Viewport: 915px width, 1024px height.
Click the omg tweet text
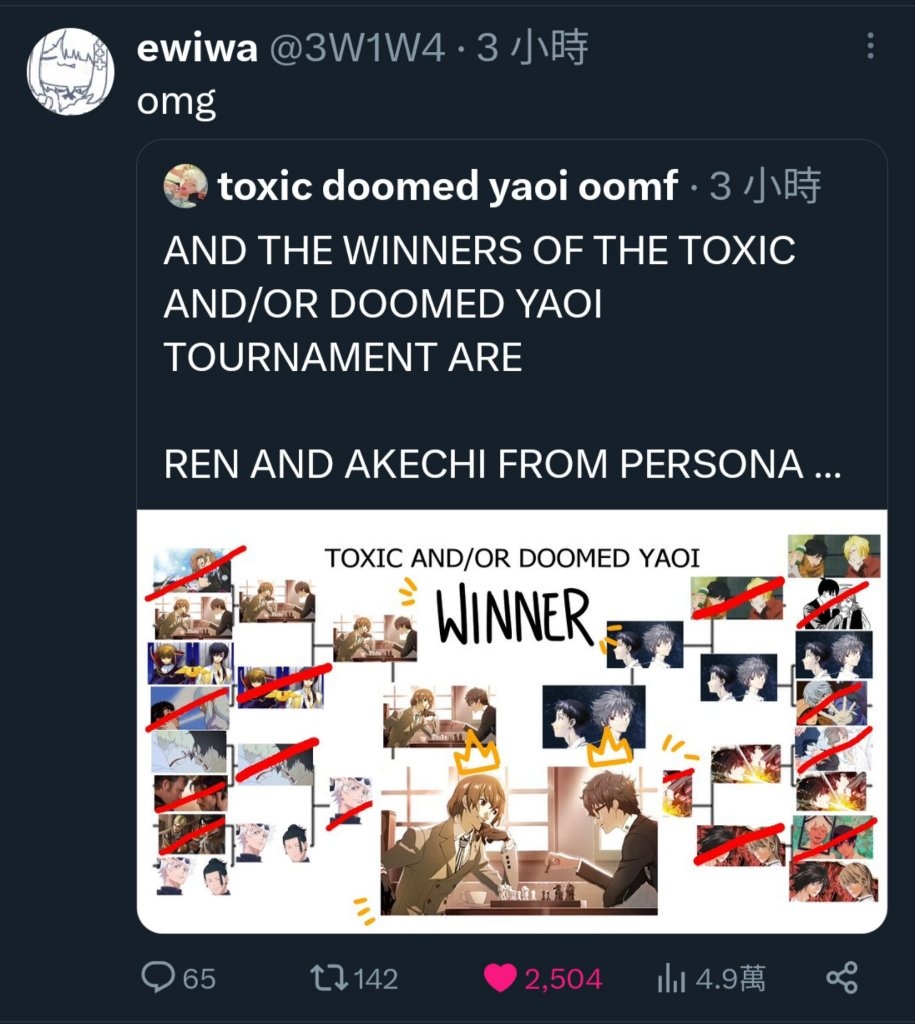tap(176, 102)
